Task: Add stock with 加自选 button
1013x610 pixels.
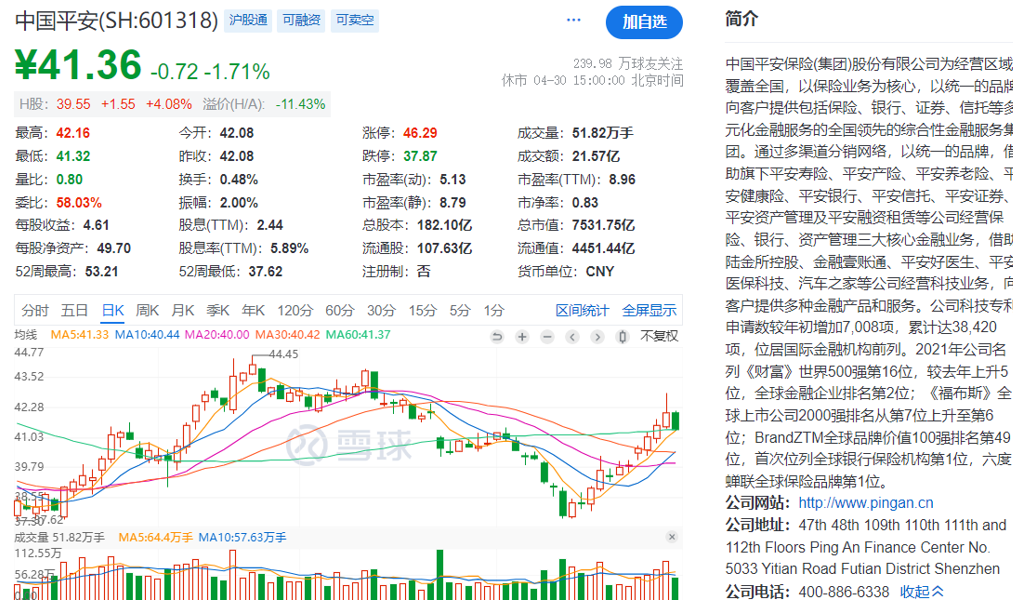Action: click(644, 22)
